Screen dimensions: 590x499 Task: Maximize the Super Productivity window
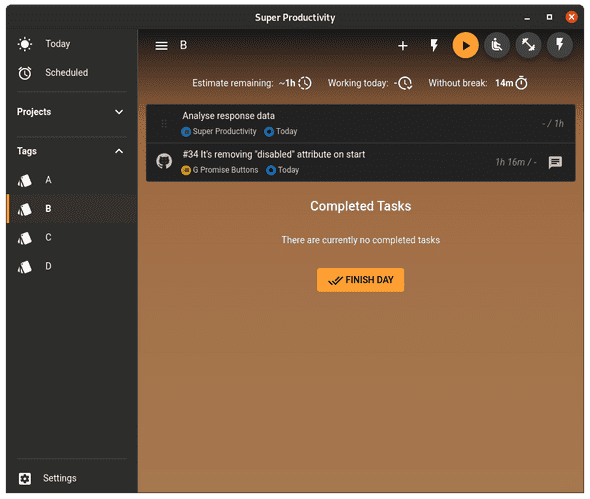point(549,17)
